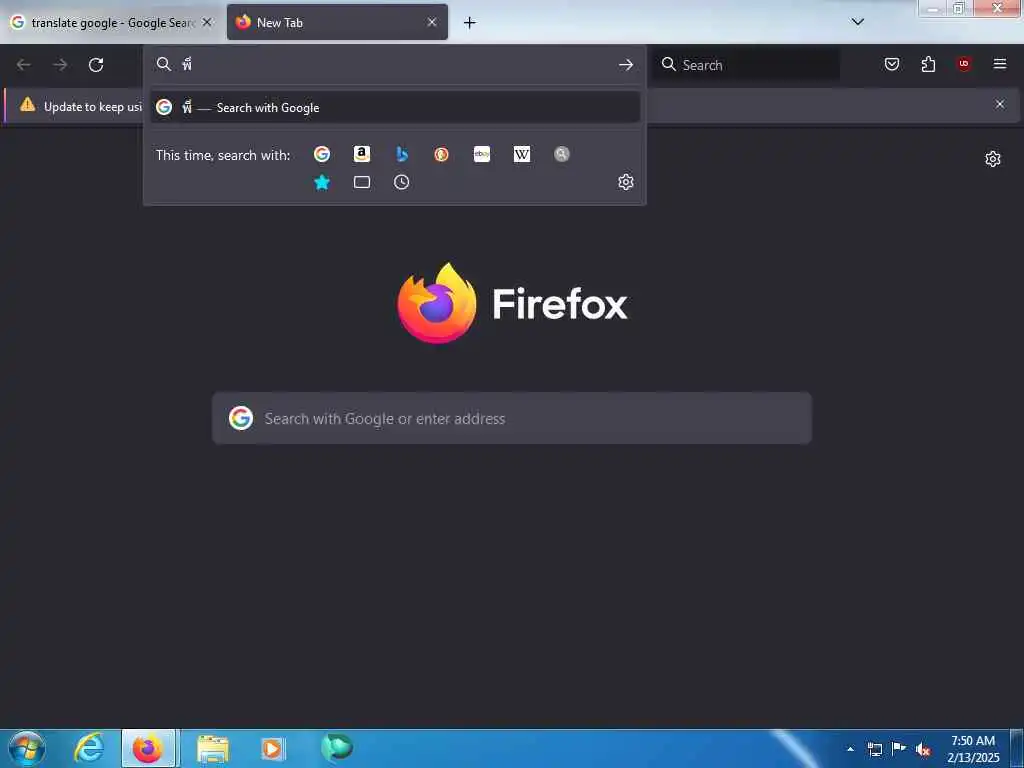Viewport: 1024px width, 768px height.
Task: Open search settings gear in dropdown
Action: coord(626,182)
